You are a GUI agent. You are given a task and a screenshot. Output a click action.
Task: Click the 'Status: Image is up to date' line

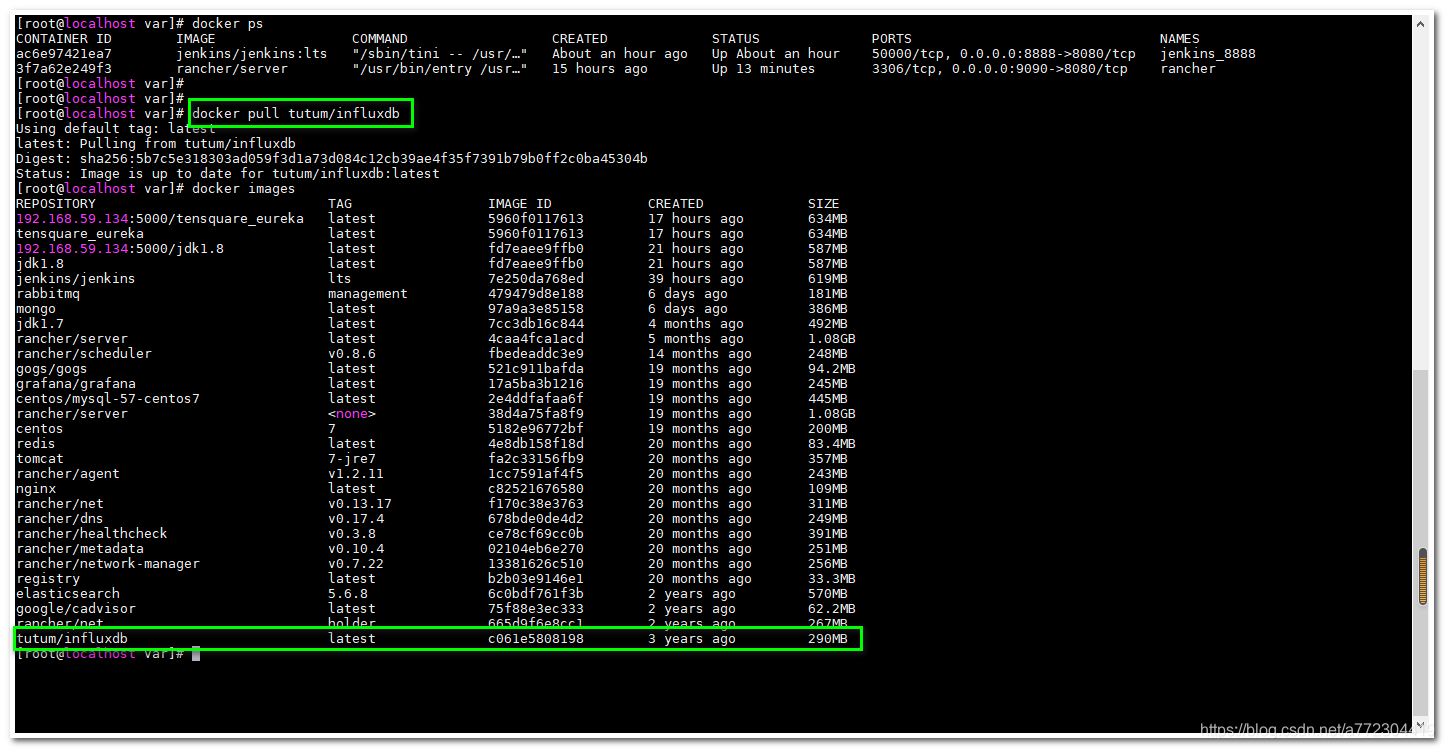pyautogui.click(x=228, y=174)
